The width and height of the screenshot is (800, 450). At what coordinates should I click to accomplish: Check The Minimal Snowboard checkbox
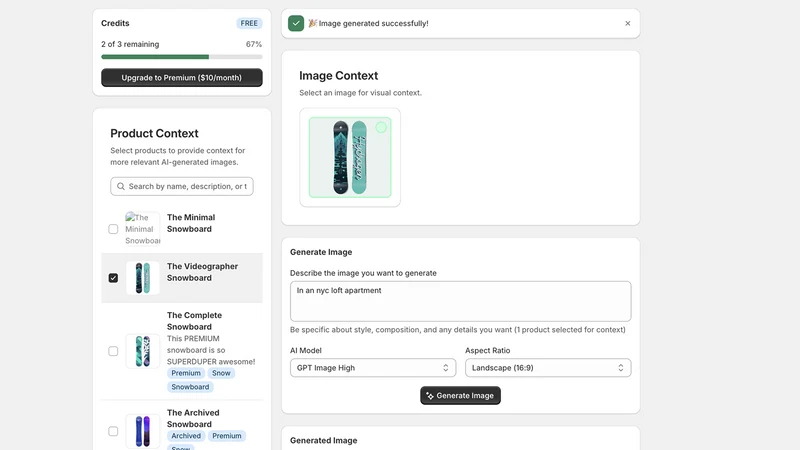point(113,229)
